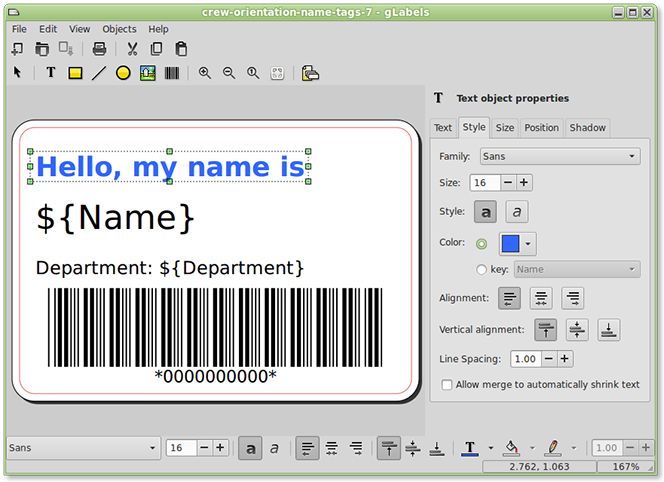The width and height of the screenshot is (664, 482).
Task: Select the fixed Color radio button
Action: click(x=481, y=244)
